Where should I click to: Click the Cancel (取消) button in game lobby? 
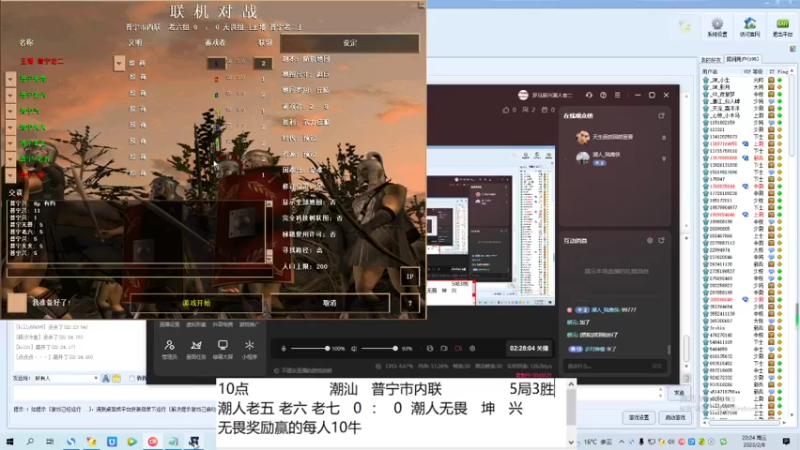pyautogui.click(x=330, y=303)
